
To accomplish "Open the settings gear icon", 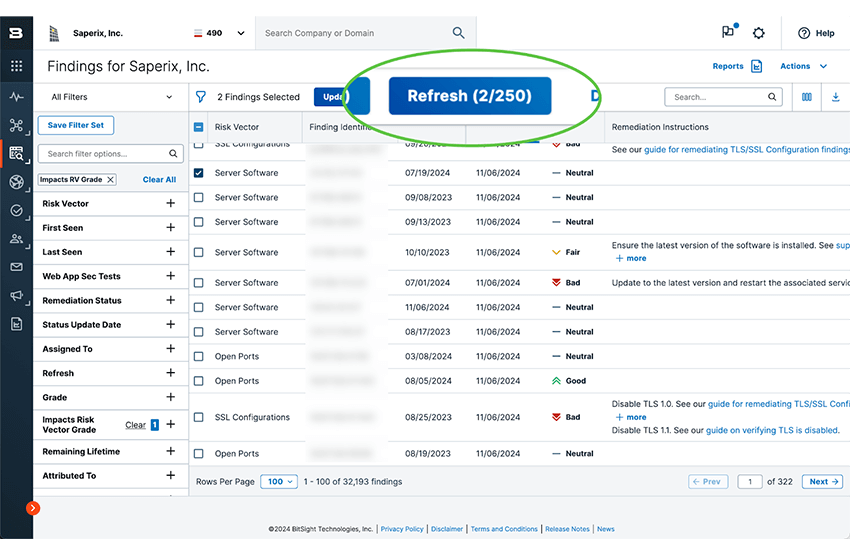I will point(758,33).
